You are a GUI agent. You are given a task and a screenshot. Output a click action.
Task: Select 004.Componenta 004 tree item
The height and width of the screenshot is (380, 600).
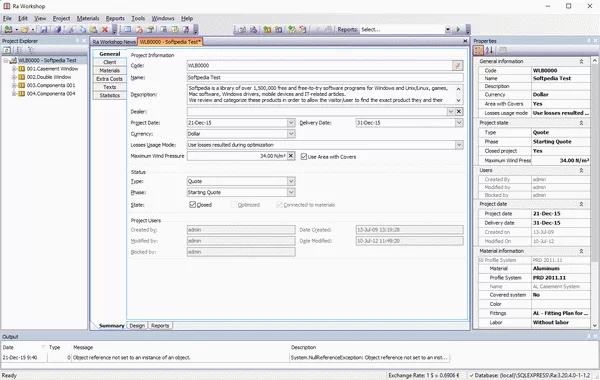click(51, 94)
